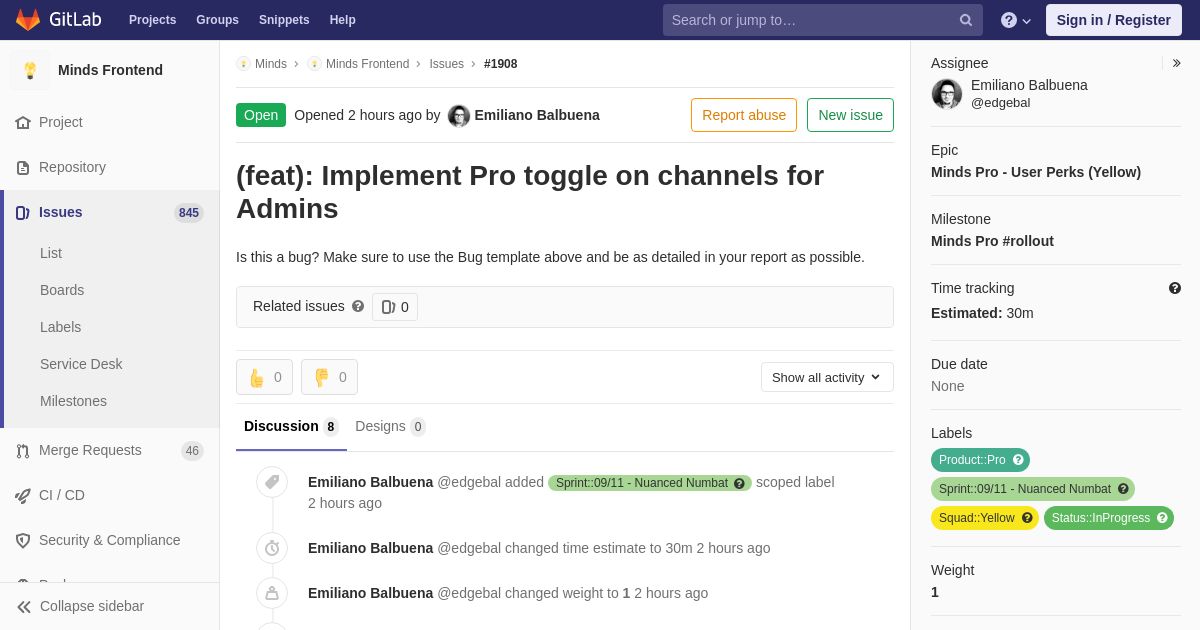The width and height of the screenshot is (1200, 630).
Task: Click the Merge Requests count badge 46
Action: [x=192, y=451]
